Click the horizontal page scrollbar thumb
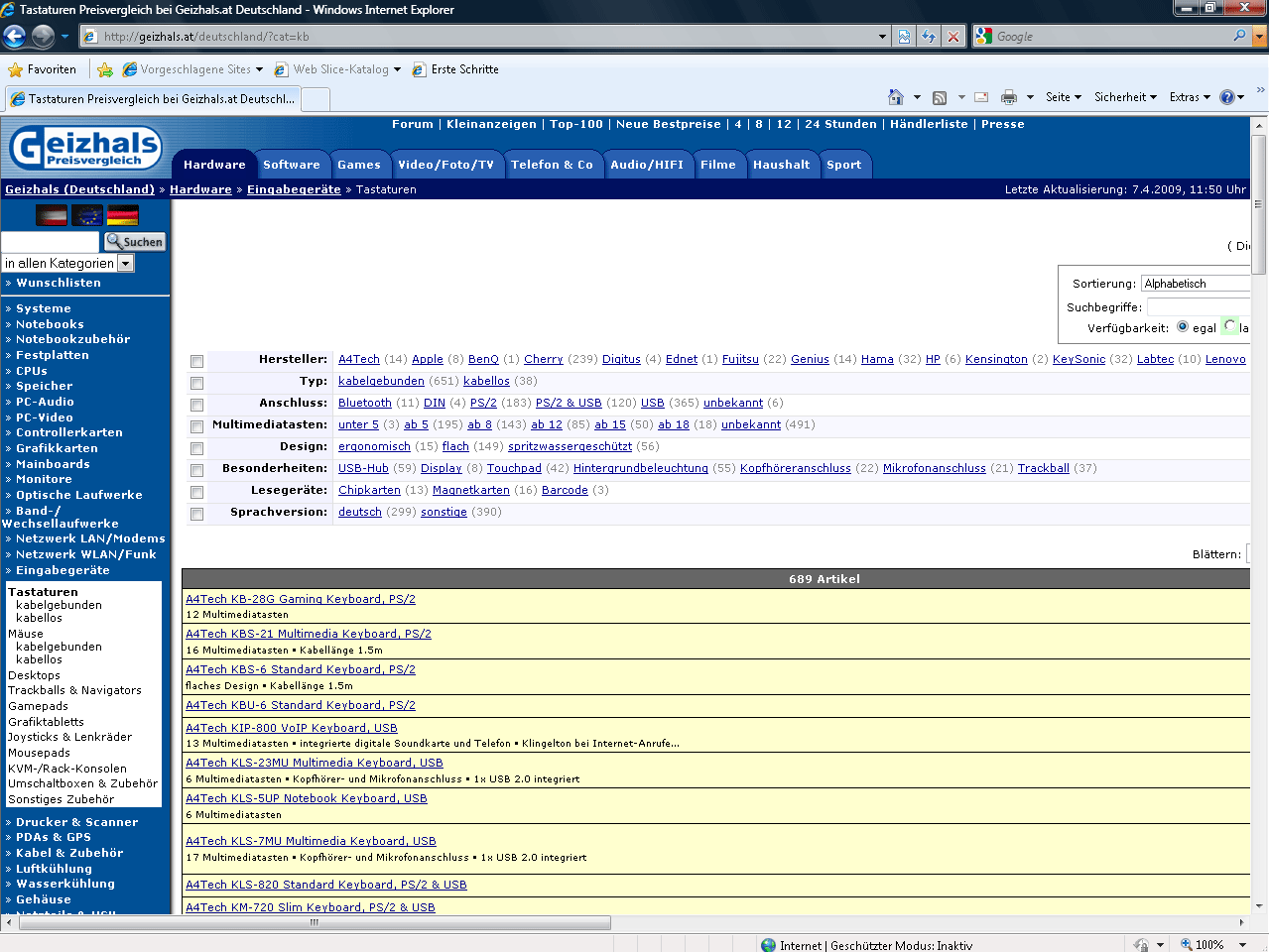 [x=315, y=922]
